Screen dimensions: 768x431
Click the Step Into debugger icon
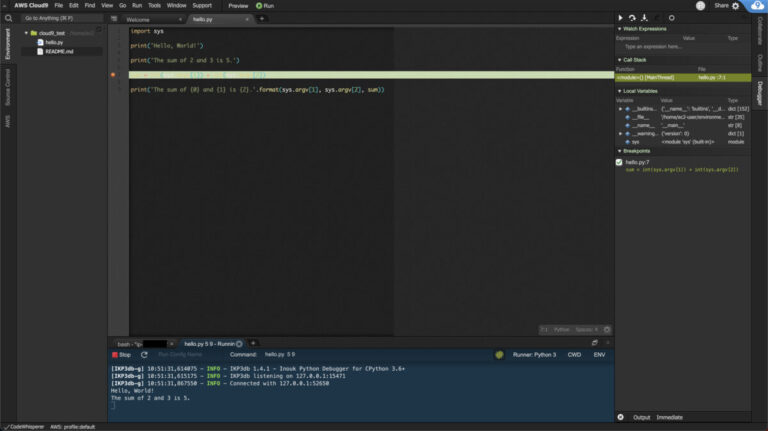tap(643, 17)
